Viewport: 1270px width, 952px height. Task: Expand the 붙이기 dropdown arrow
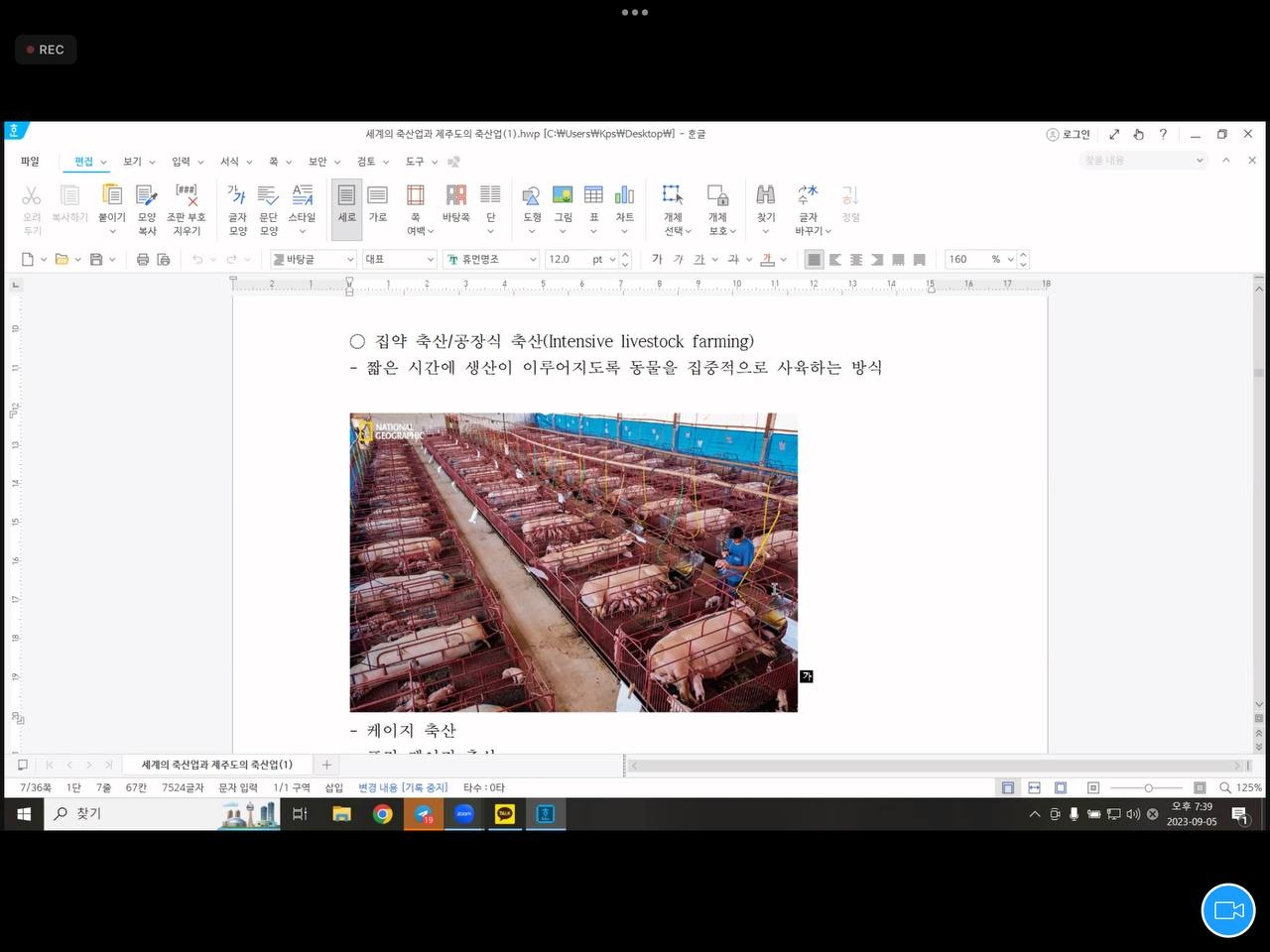click(112, 231)
